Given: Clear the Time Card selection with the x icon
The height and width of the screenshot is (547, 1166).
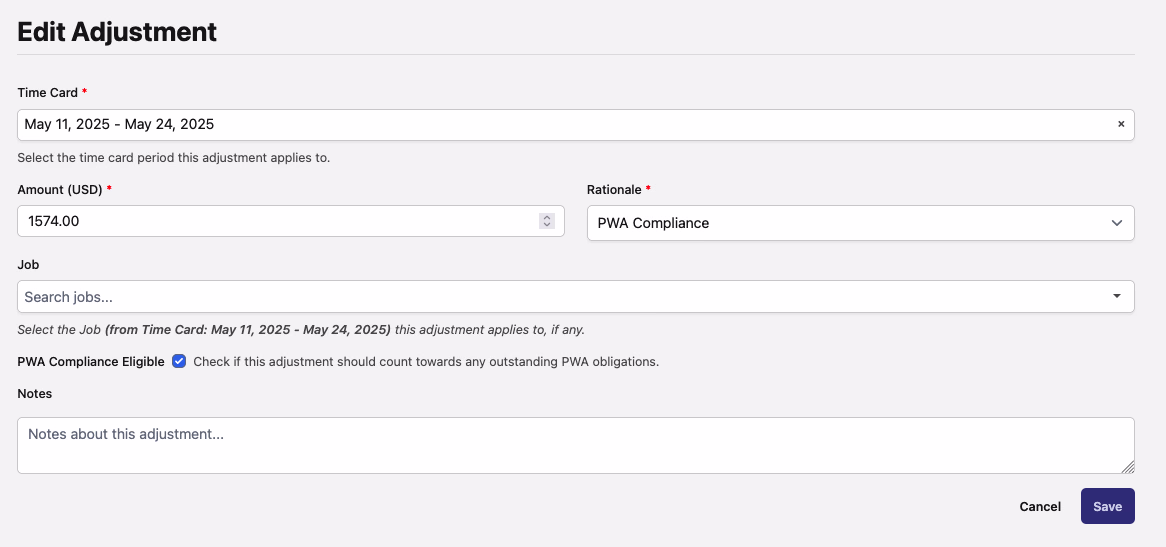Looking at the screenshot, I should coord(1121,125).
